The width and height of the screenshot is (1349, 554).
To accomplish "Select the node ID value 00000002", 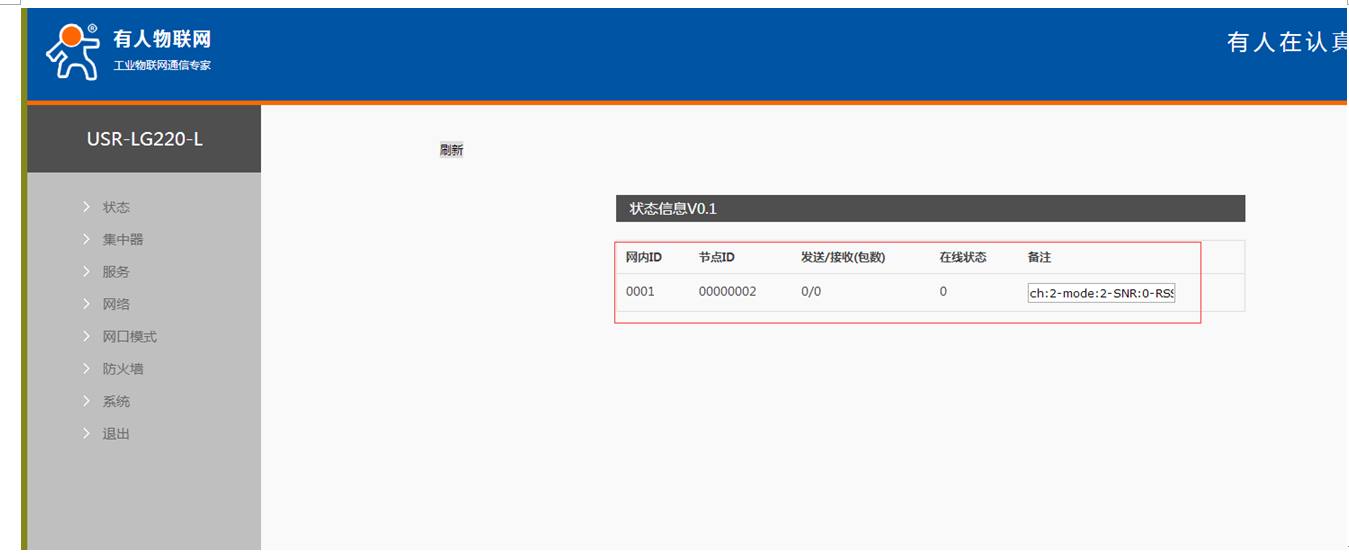I will [x=727, y=292].
